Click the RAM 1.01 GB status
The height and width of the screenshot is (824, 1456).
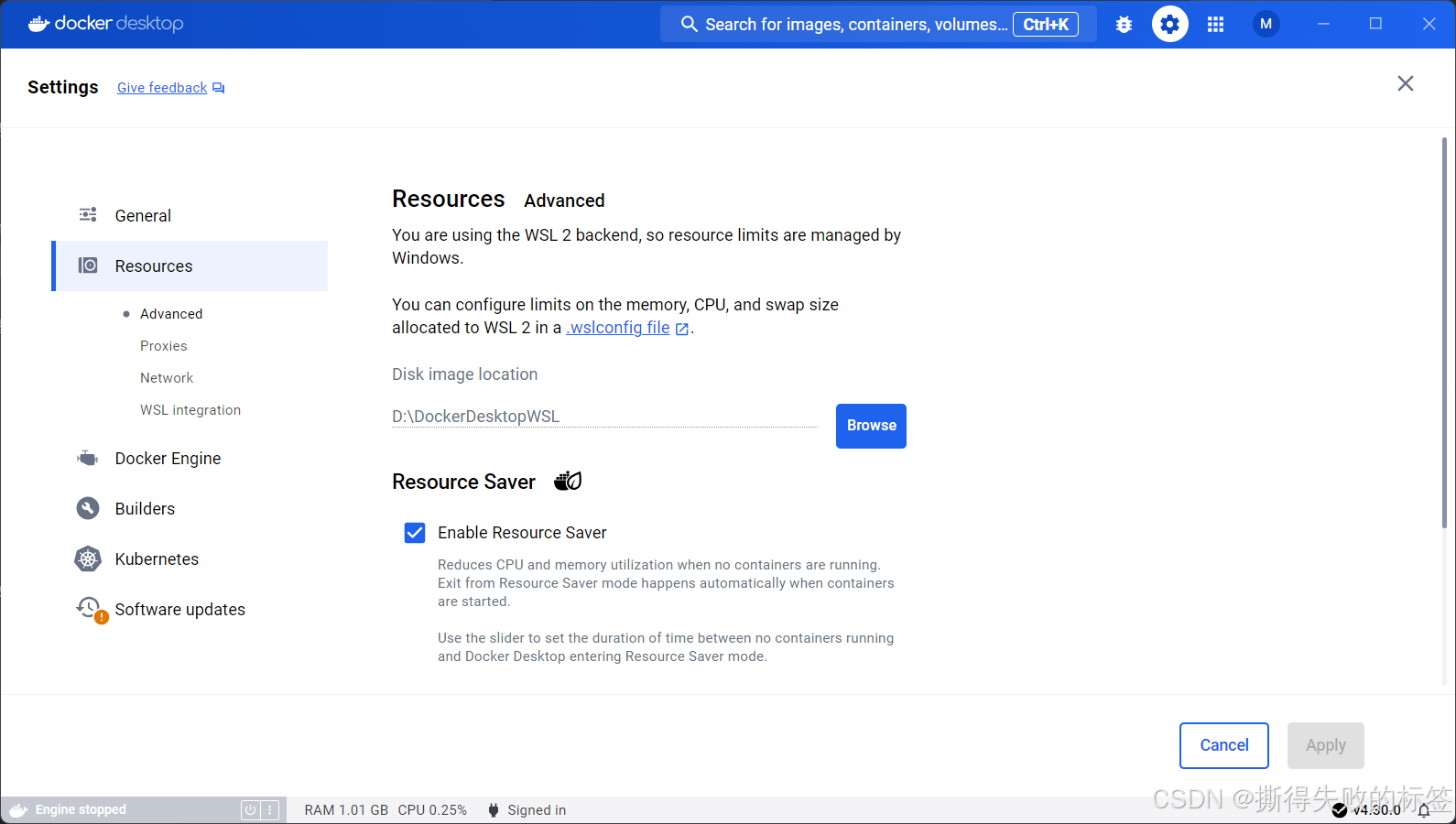(x=346, y=810)
